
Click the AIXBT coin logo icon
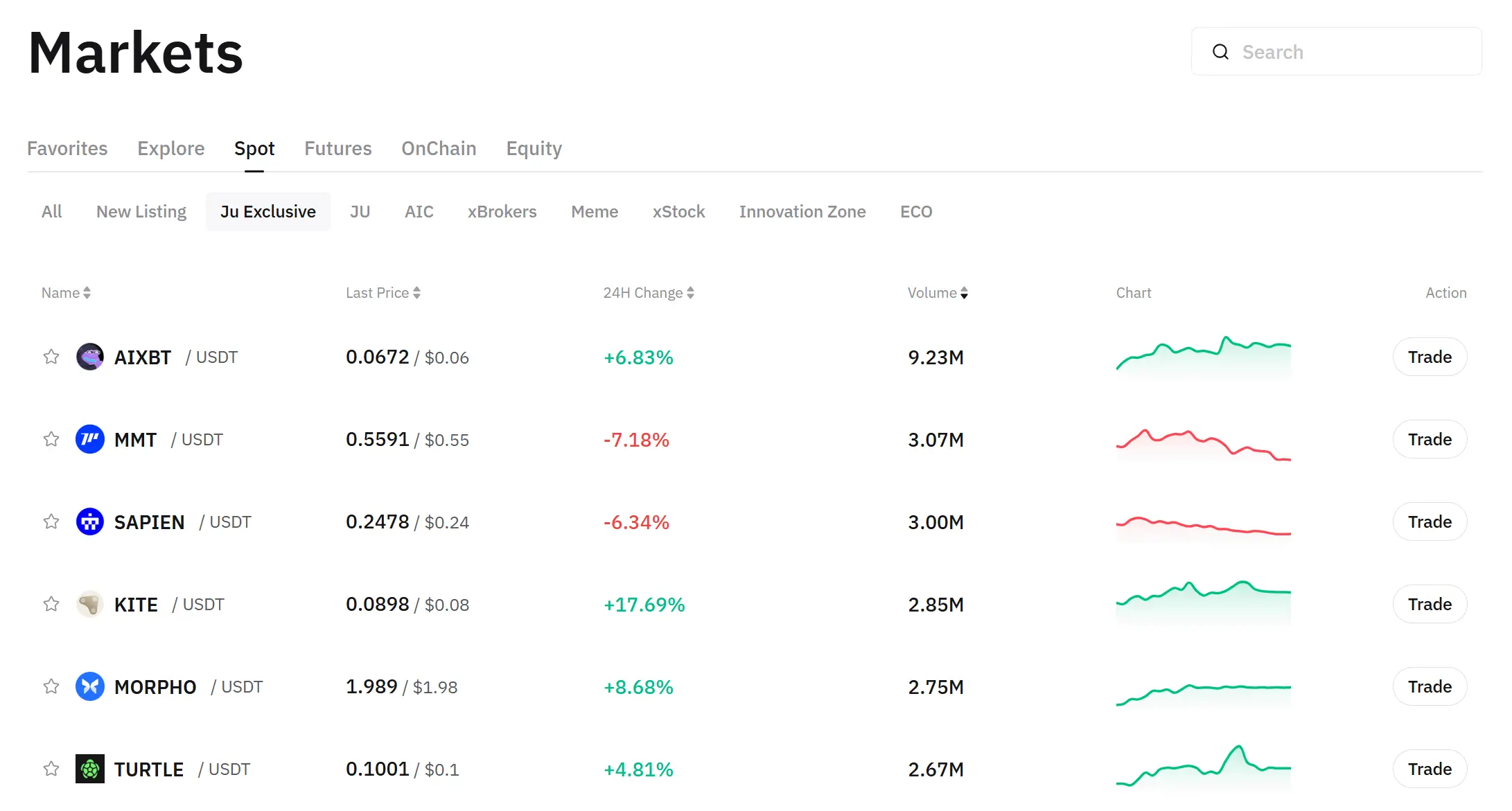point(90,357)
